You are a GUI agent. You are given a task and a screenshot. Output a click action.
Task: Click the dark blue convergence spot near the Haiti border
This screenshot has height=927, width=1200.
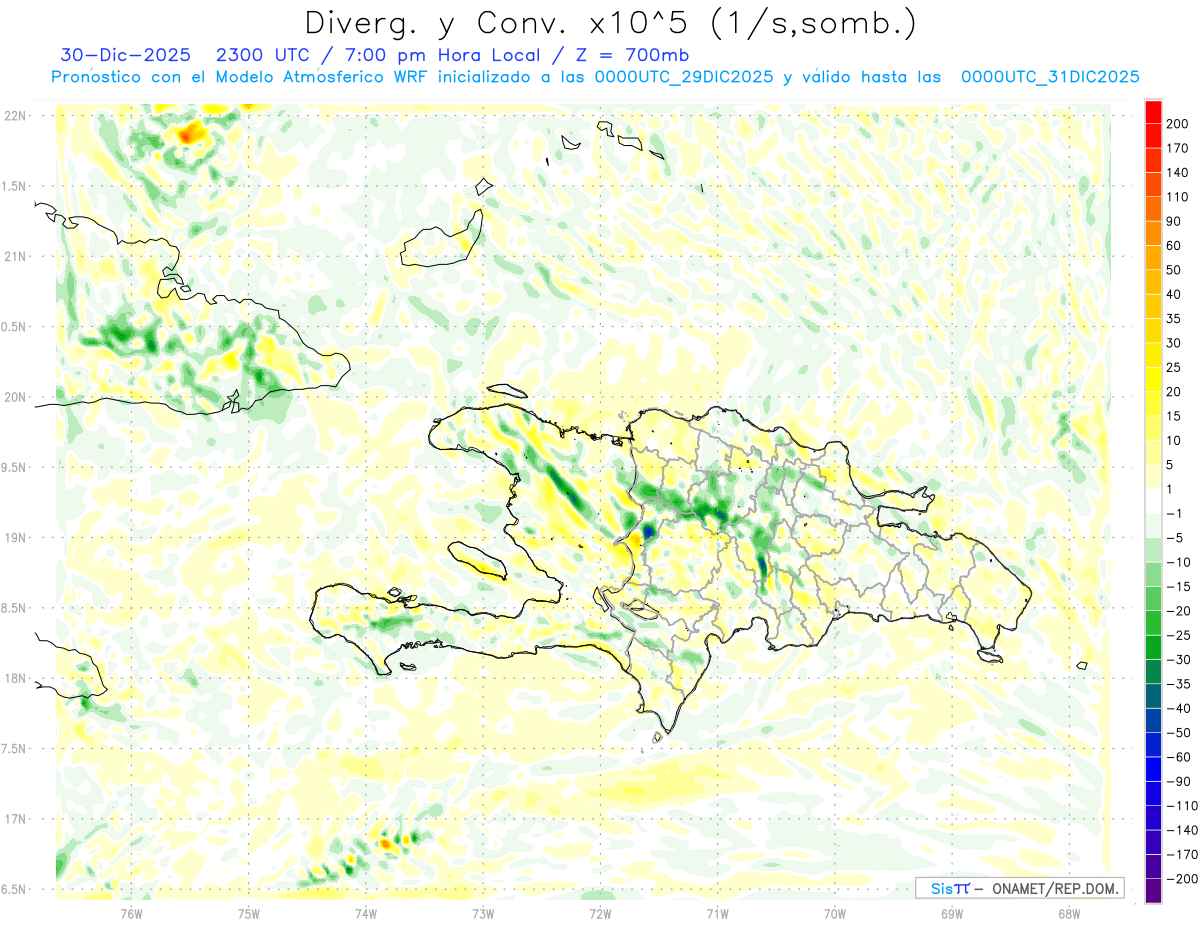648,530
